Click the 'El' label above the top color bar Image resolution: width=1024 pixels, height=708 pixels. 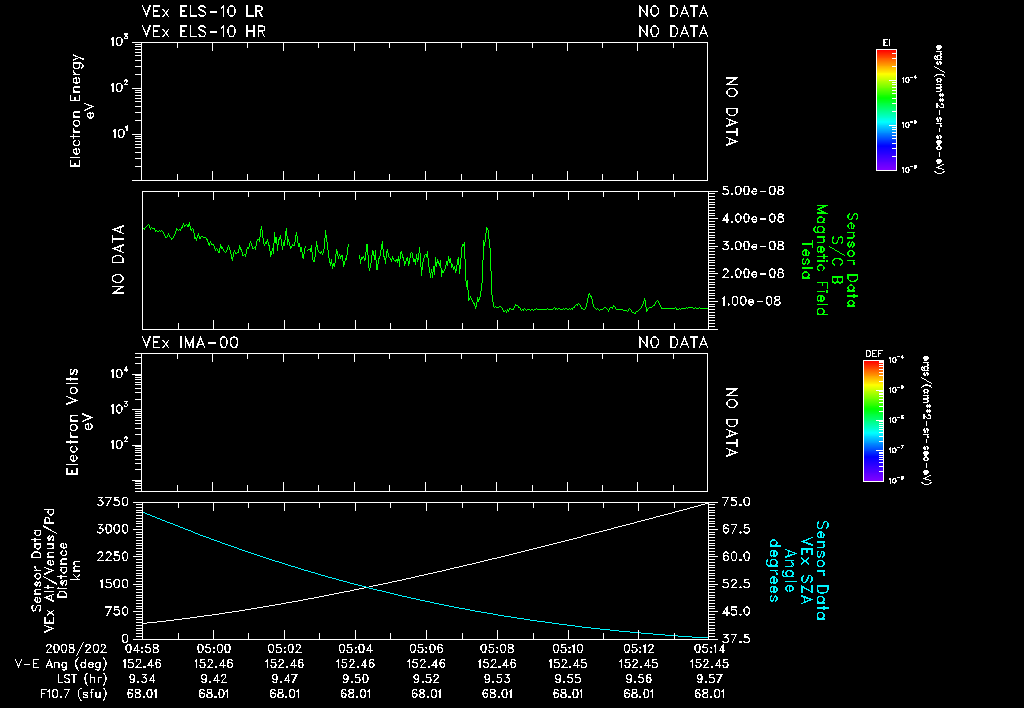click(886, 43)
